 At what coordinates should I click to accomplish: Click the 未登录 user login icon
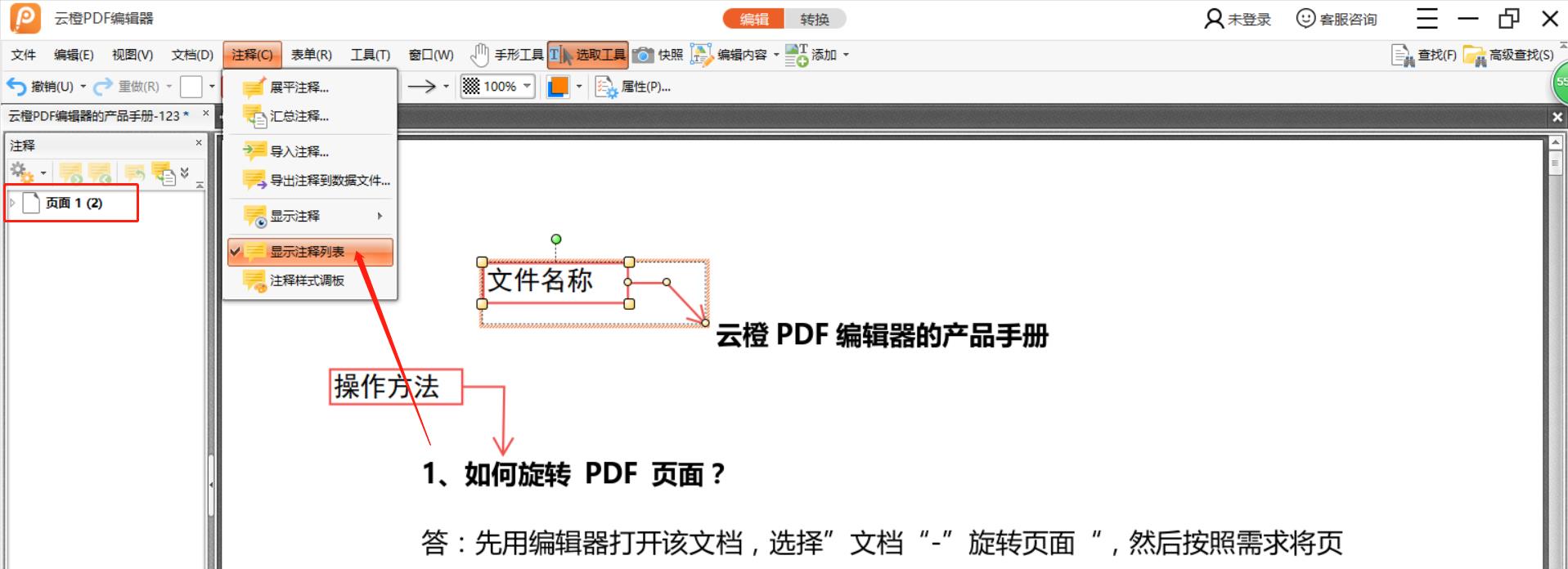coord(1214,19)
